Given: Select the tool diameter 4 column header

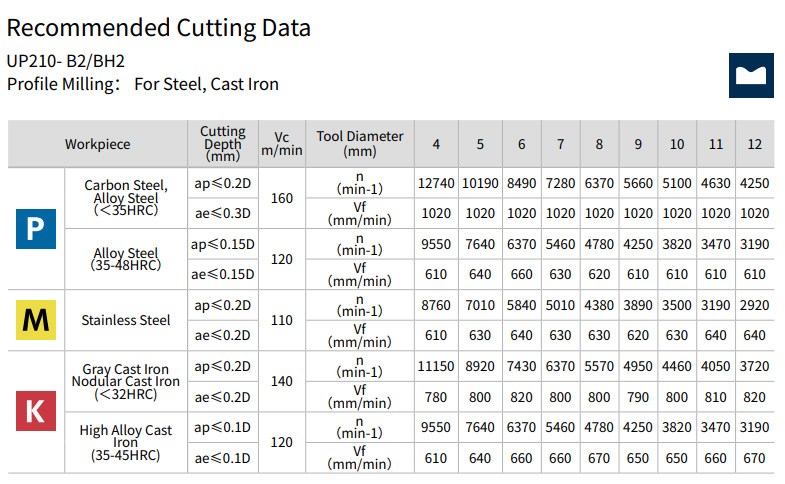Looking at the screenshot, I should [x=436, y=144].
